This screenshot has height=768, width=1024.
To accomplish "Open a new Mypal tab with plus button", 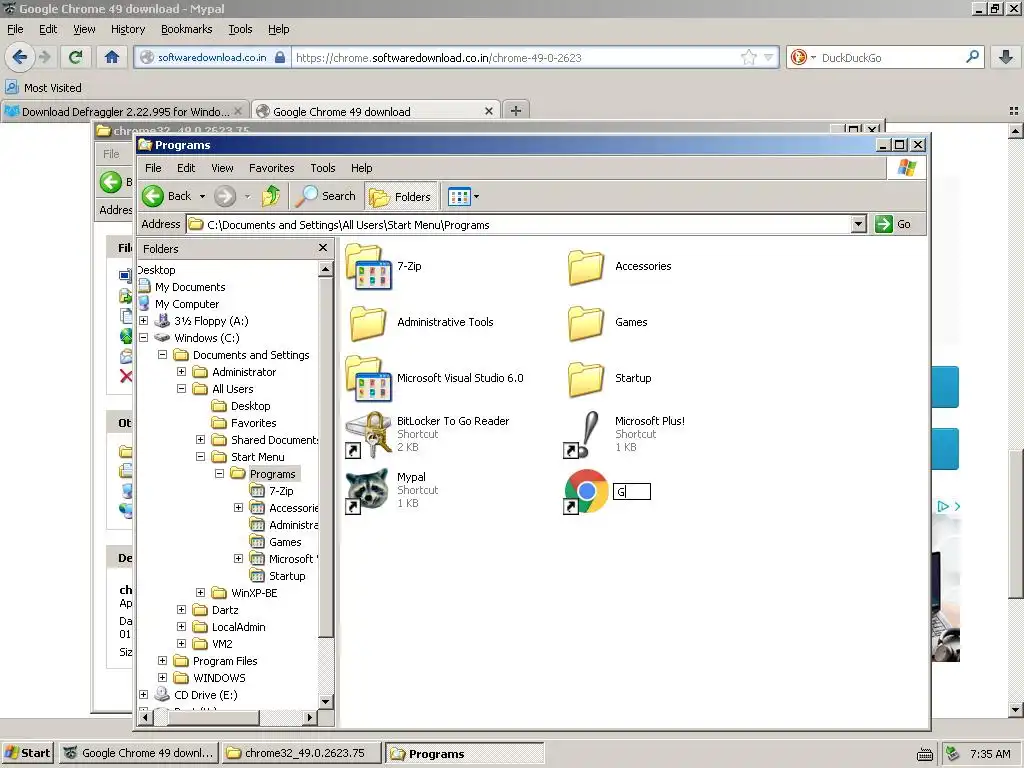I will click(x=515, y=110).
